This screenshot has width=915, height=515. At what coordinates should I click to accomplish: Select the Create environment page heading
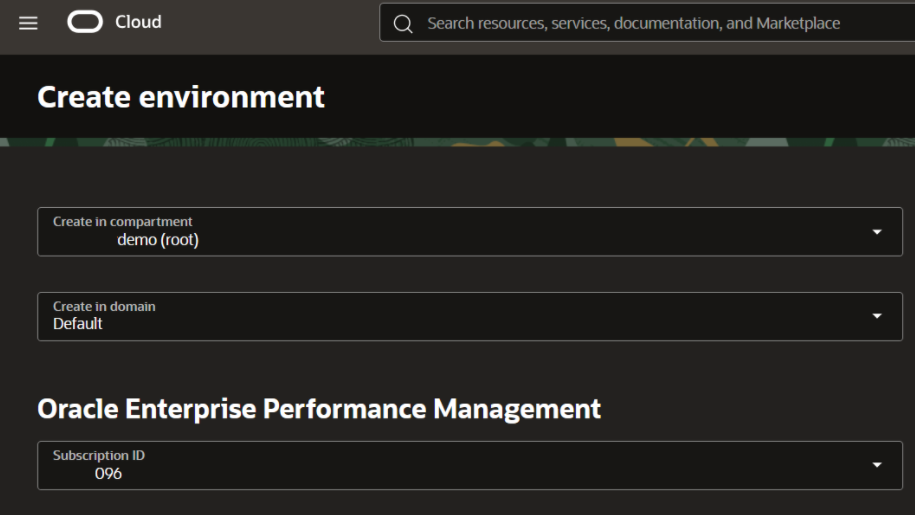pos(181,97)
